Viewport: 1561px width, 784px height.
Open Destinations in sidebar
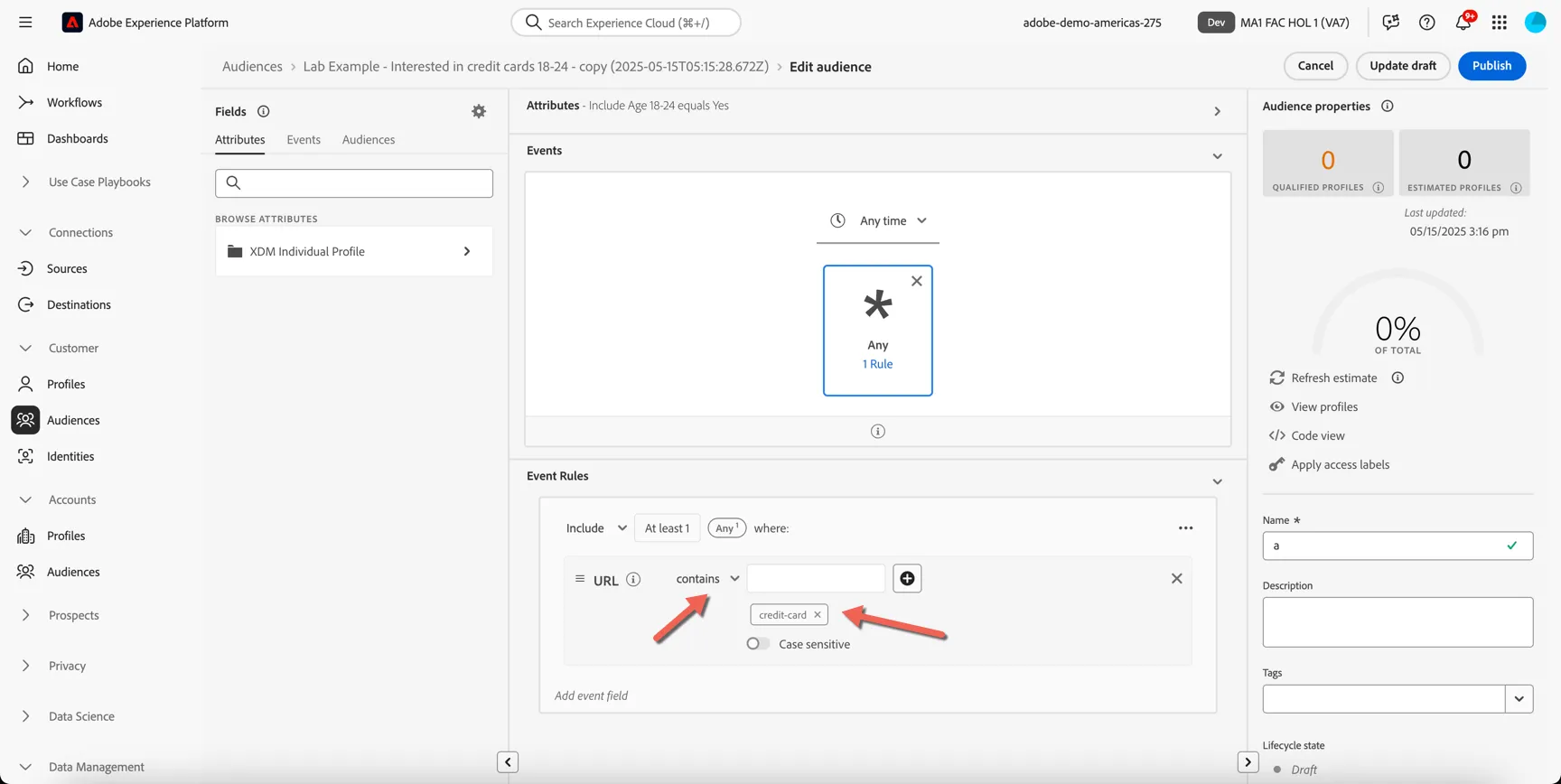(79, 304)
